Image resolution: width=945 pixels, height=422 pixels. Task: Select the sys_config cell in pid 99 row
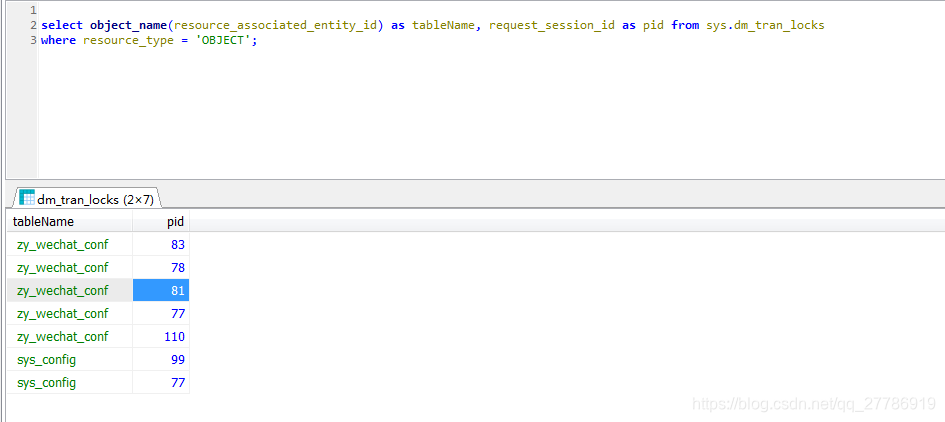(70, 360)
